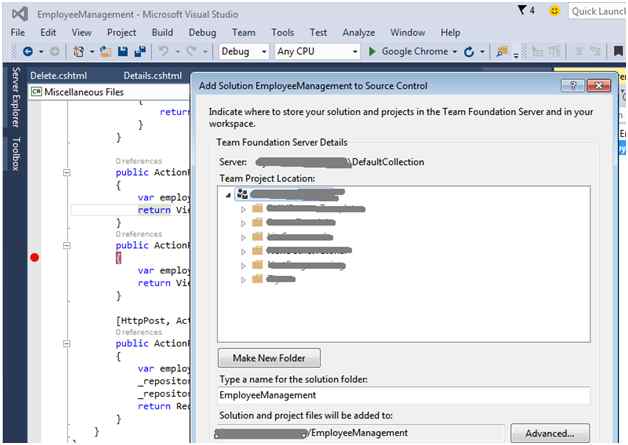Open the Team menu
628x445 pixels.
[244, 32]
